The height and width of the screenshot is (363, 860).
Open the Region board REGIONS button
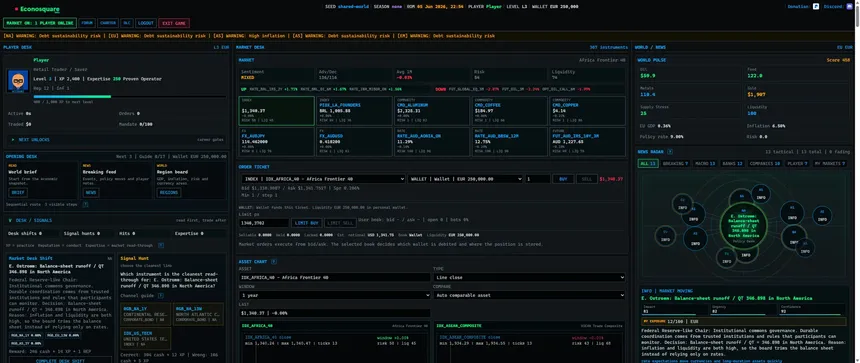169,192
